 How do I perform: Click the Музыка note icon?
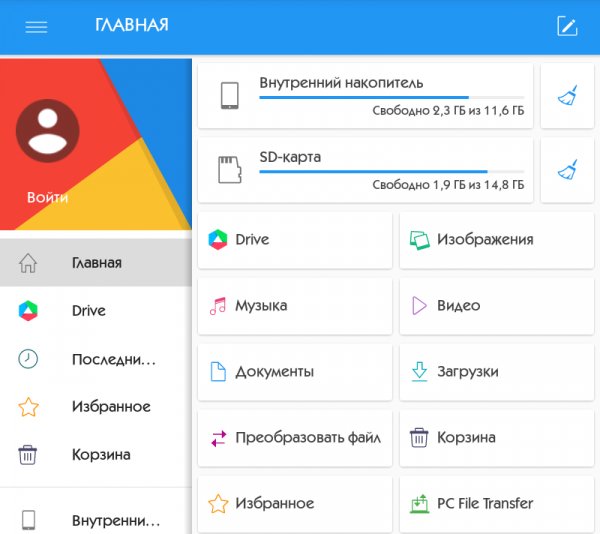coord(218,306)
